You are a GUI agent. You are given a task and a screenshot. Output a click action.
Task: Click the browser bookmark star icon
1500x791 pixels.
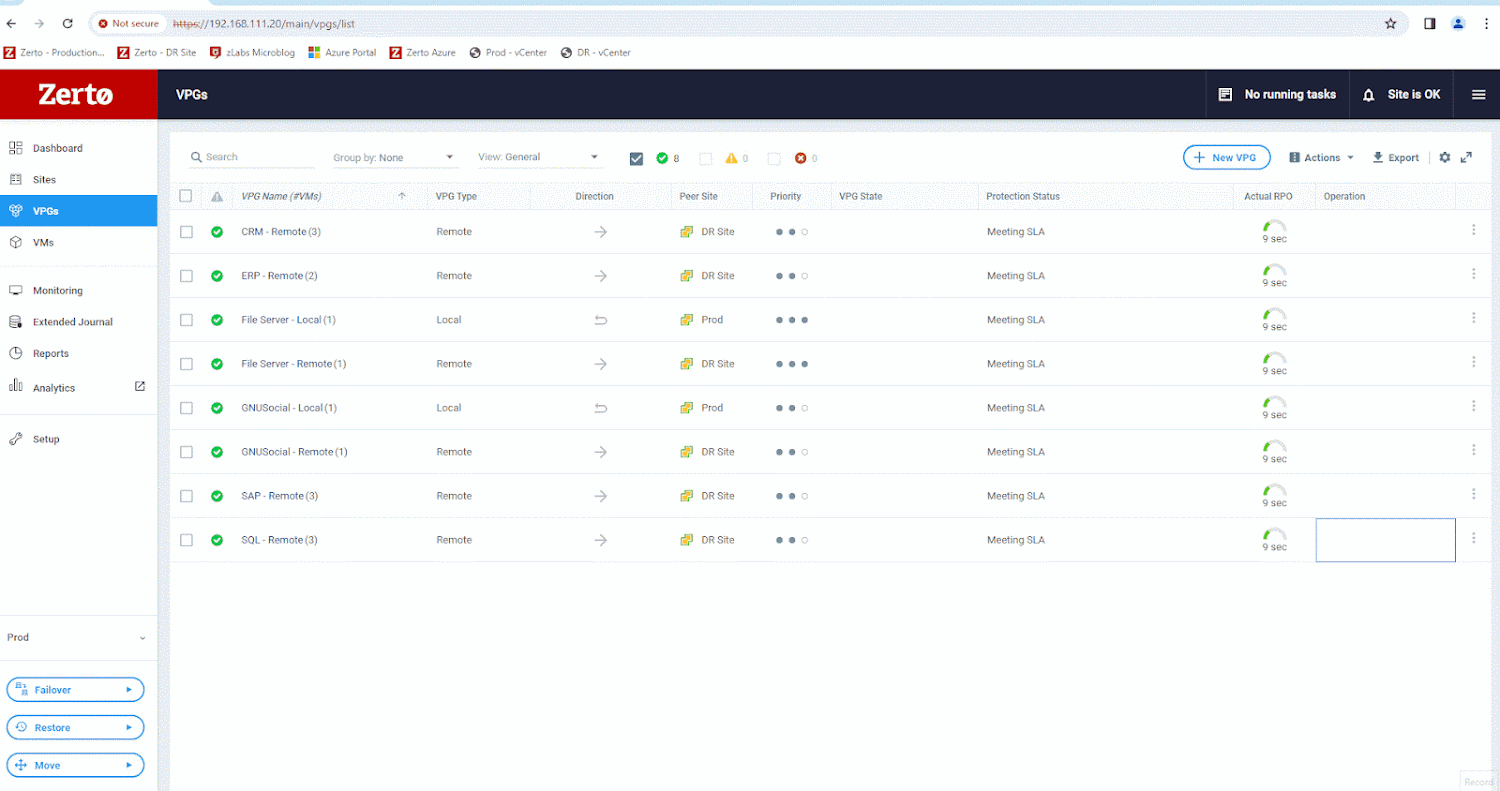(1390, 23)
